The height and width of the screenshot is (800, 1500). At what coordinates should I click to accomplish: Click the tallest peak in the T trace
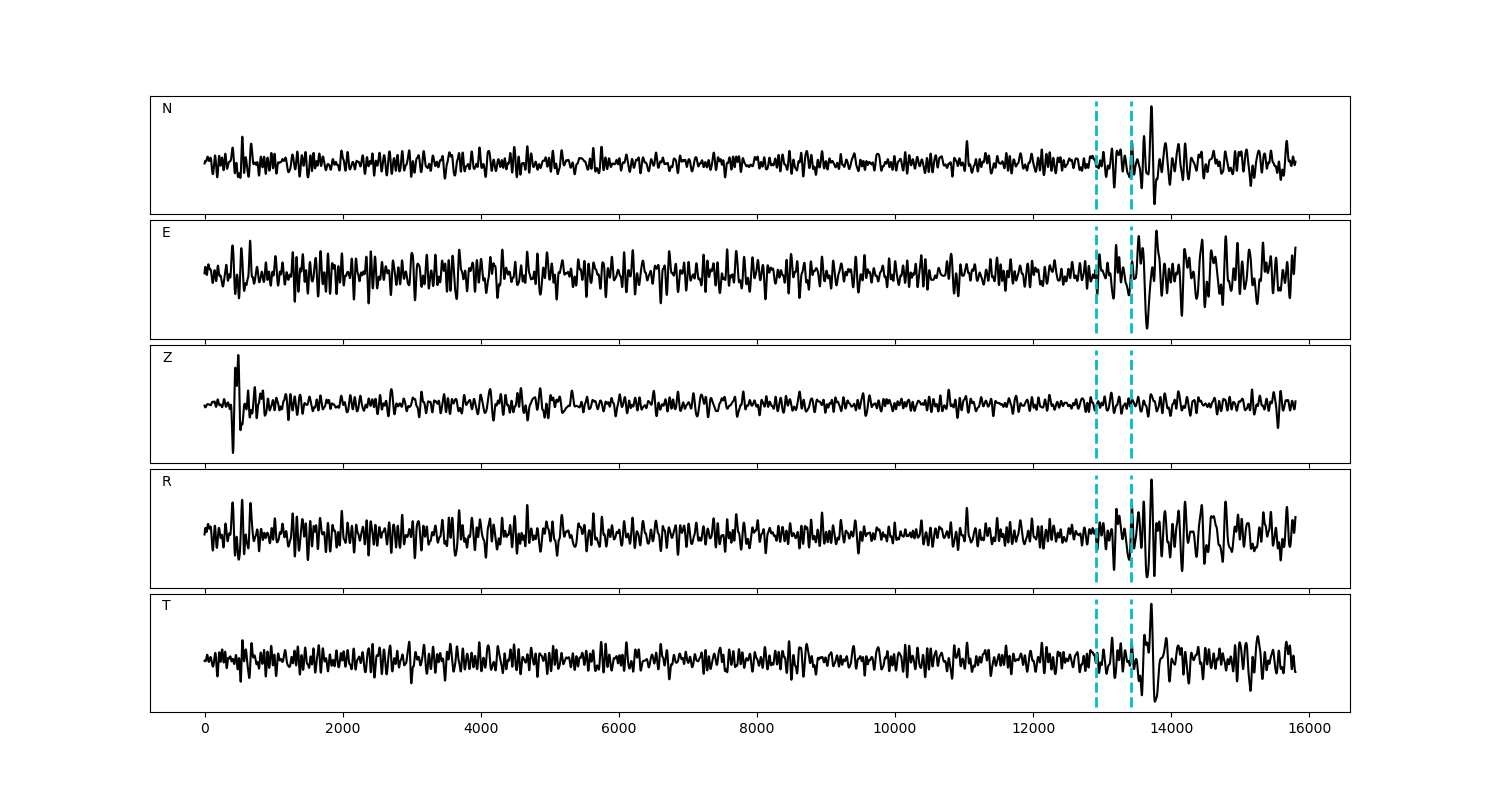coord(1151,605)
